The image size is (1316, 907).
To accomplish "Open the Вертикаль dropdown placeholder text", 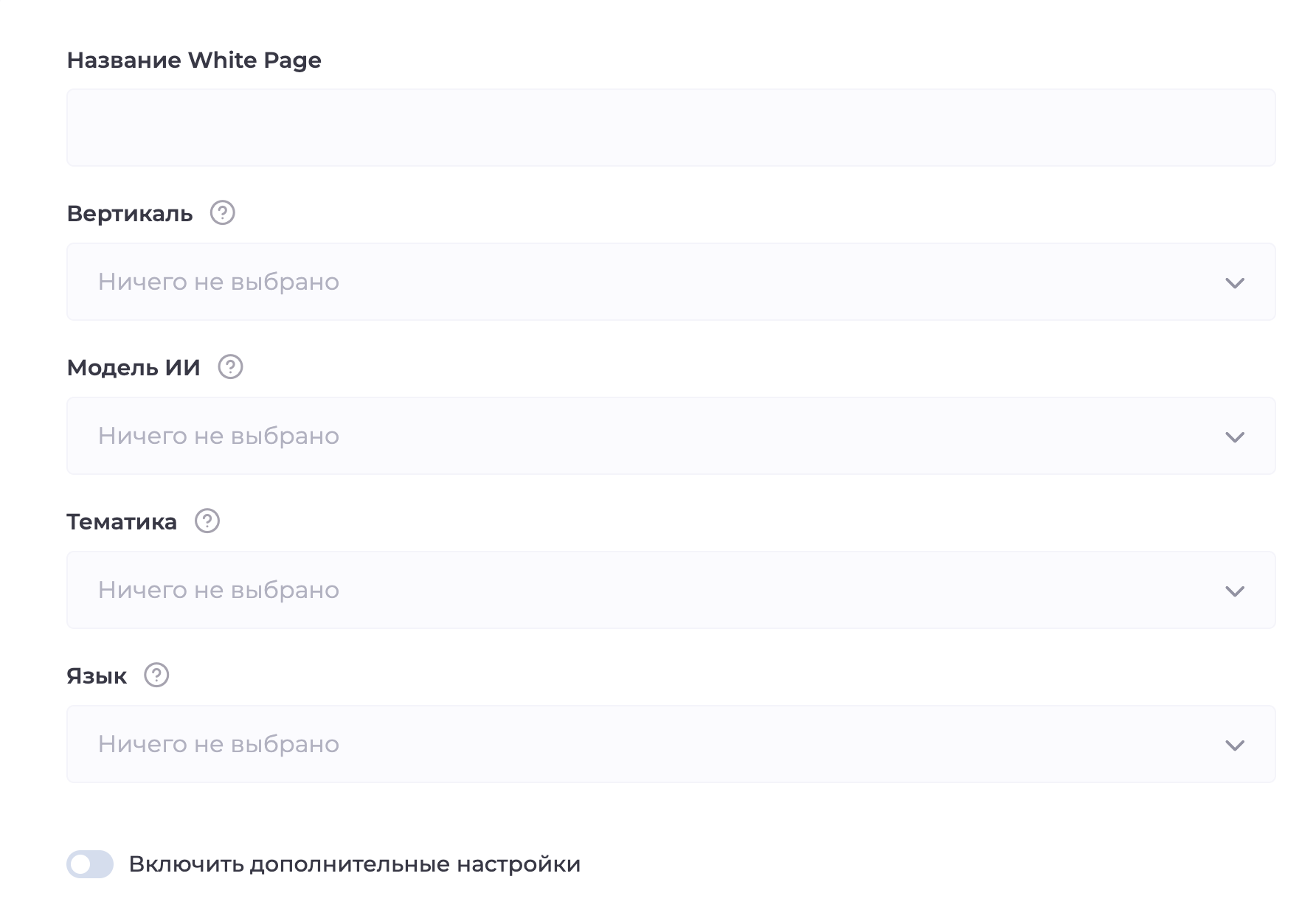I will tap(218, 282).
